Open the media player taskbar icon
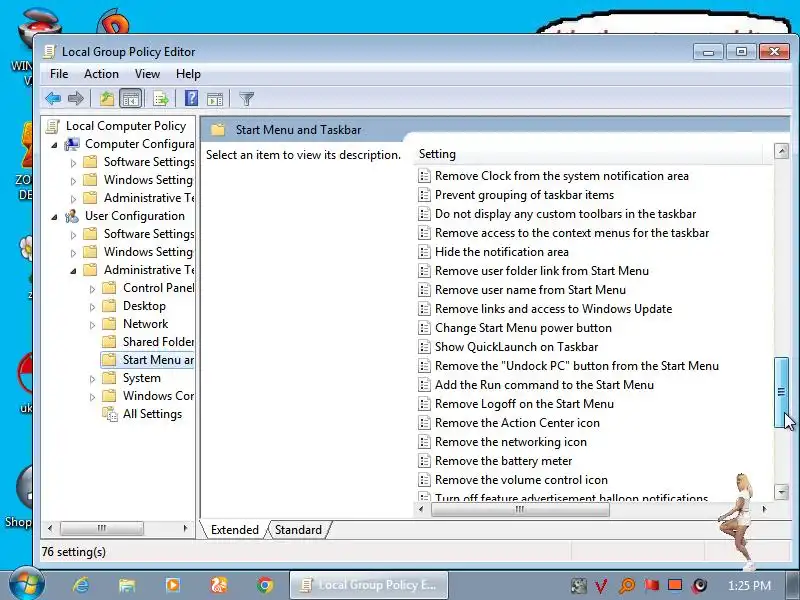Viewport: 800px width, 600px height. [172, 585]
